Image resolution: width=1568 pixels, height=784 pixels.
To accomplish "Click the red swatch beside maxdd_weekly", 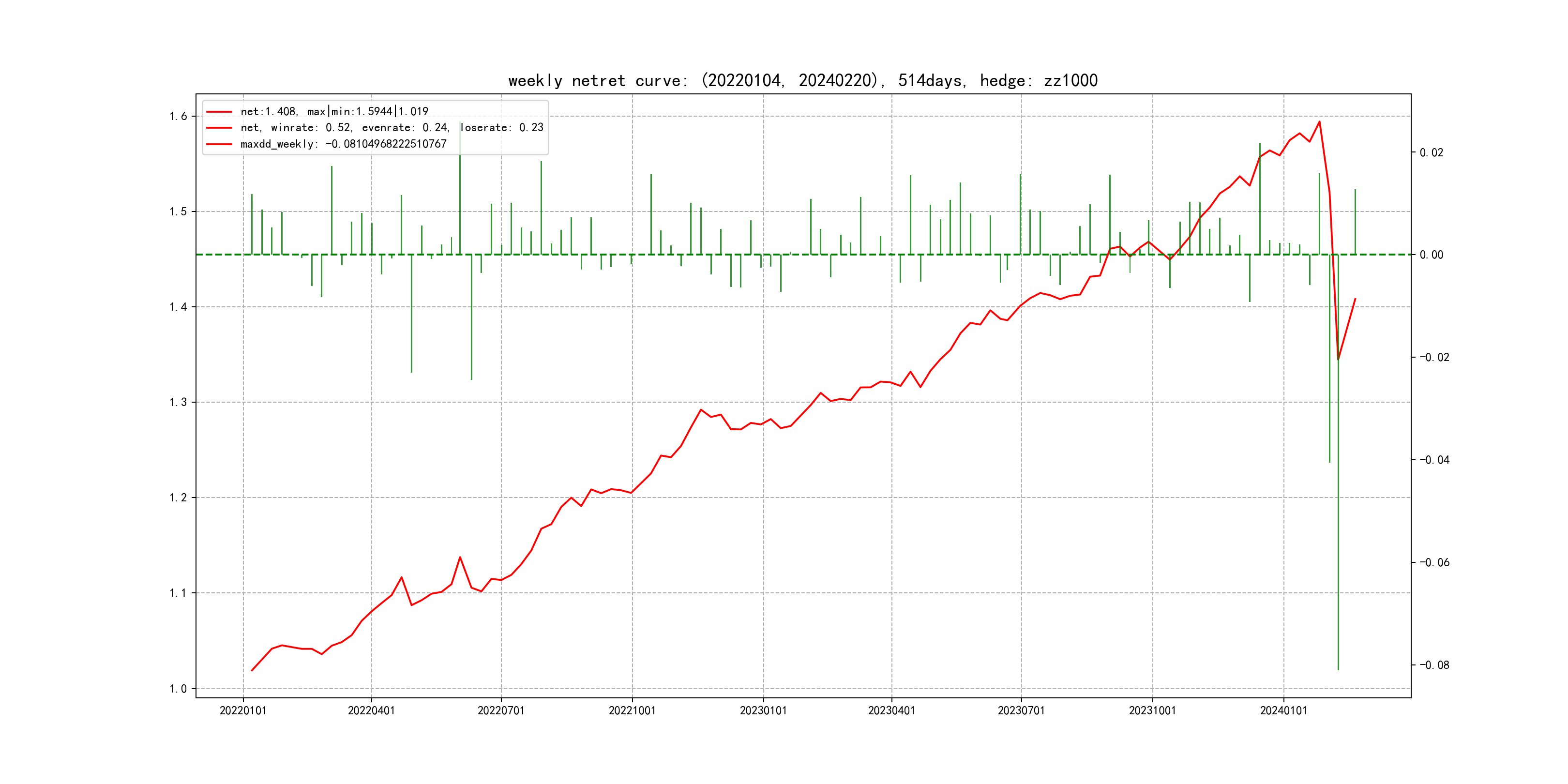I will (219, 144).
